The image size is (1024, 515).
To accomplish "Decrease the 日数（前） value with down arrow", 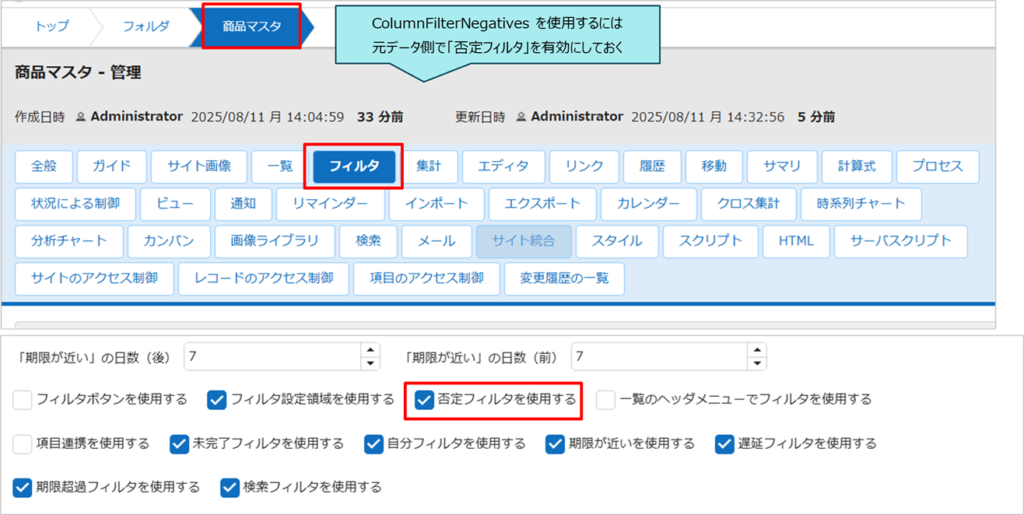I will point(758,364).
